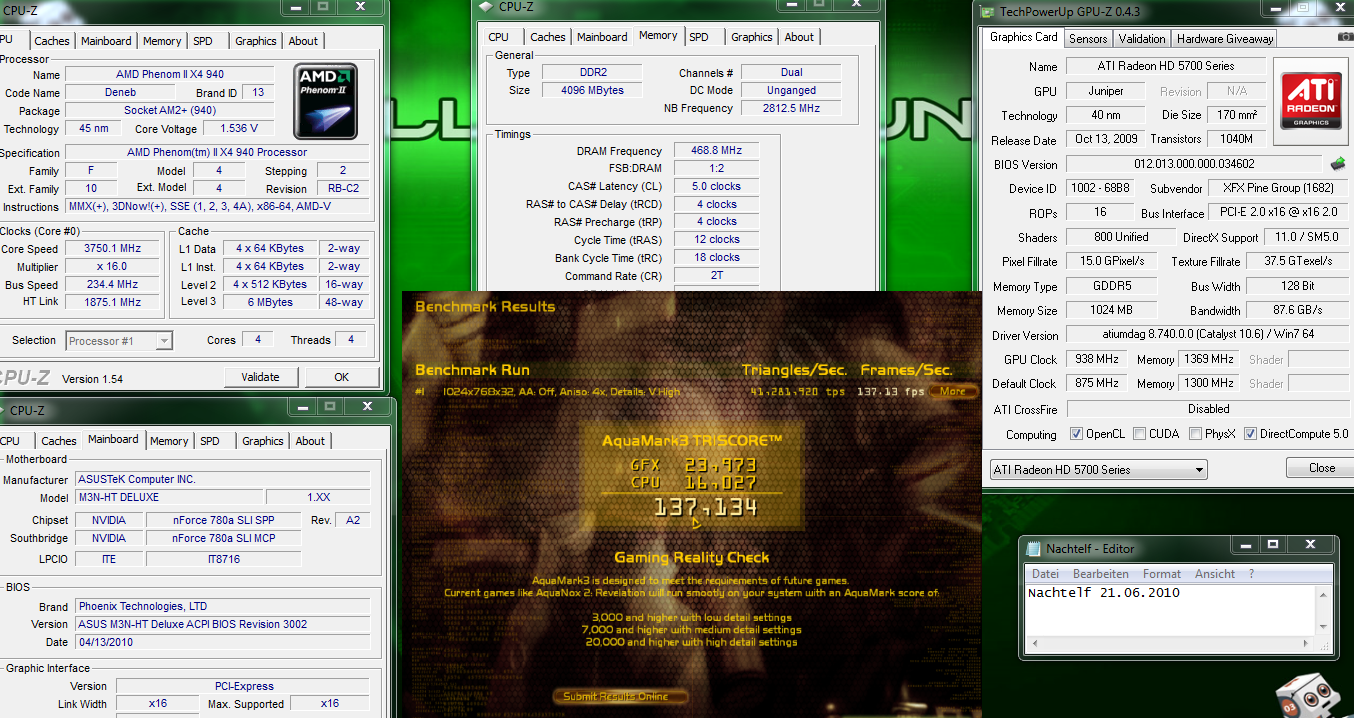Open Caches tab in the processor CPU-Z window
This screenshot has width=1354, height=718.
click(52, 41)
